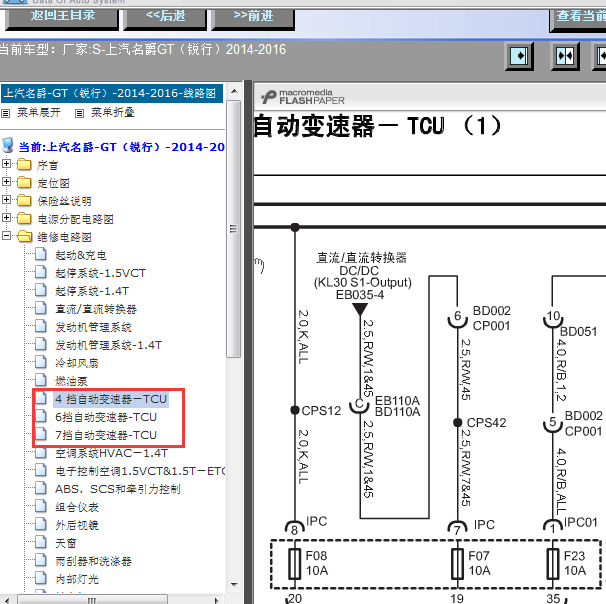Click document icon beside 天窗
606x604 pixels.
pyautogui.click(x=41, y=542)
